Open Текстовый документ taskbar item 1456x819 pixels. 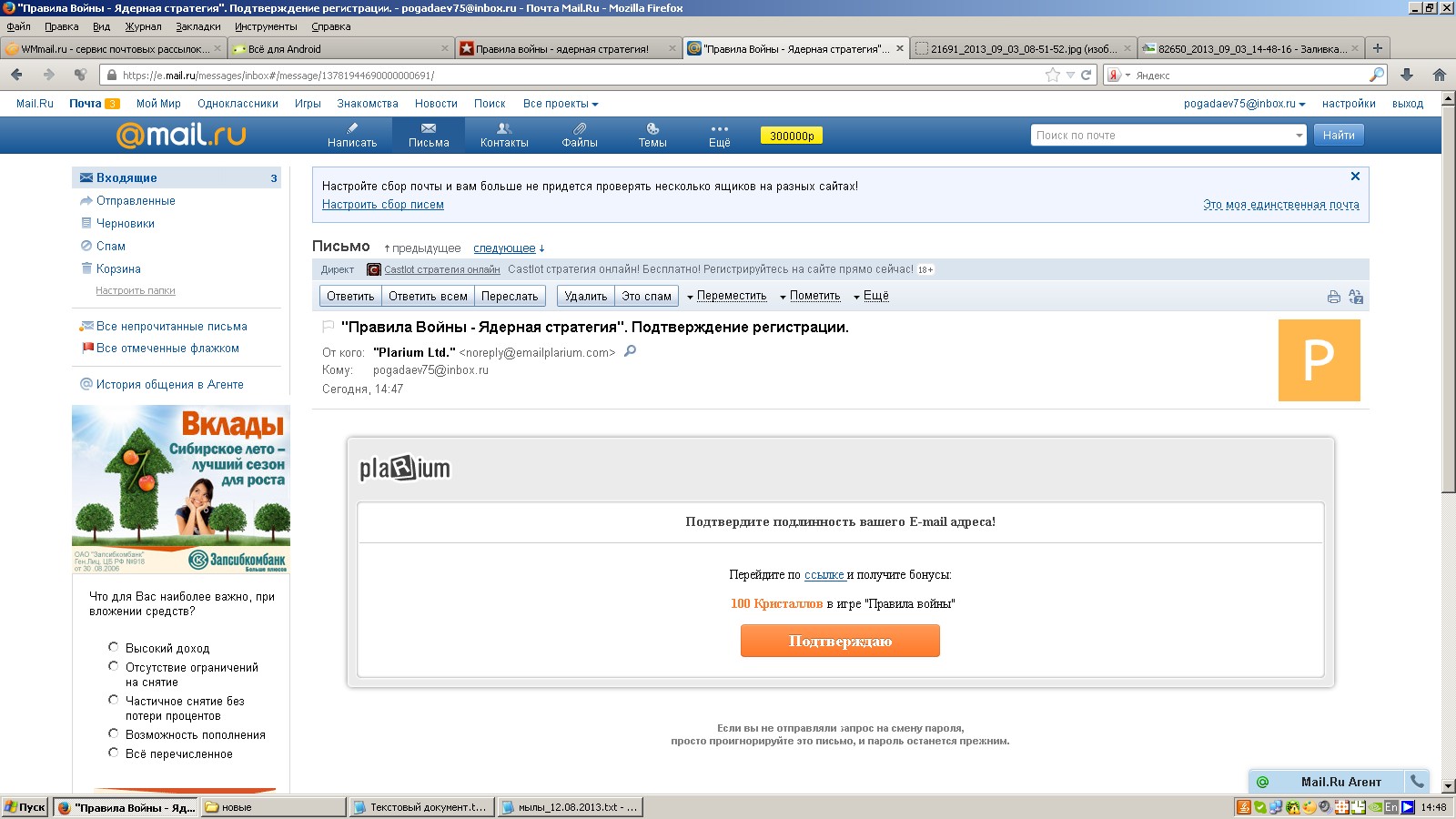(x=422, y=807)
